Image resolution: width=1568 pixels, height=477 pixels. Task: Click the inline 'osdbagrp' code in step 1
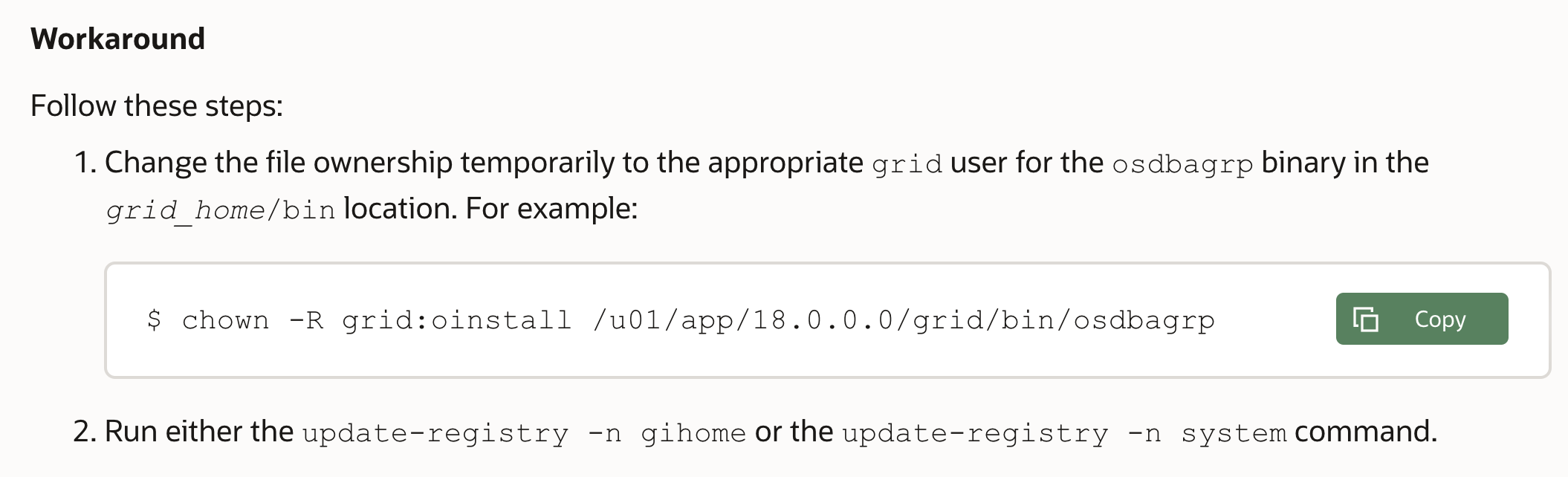(1182, 163)
